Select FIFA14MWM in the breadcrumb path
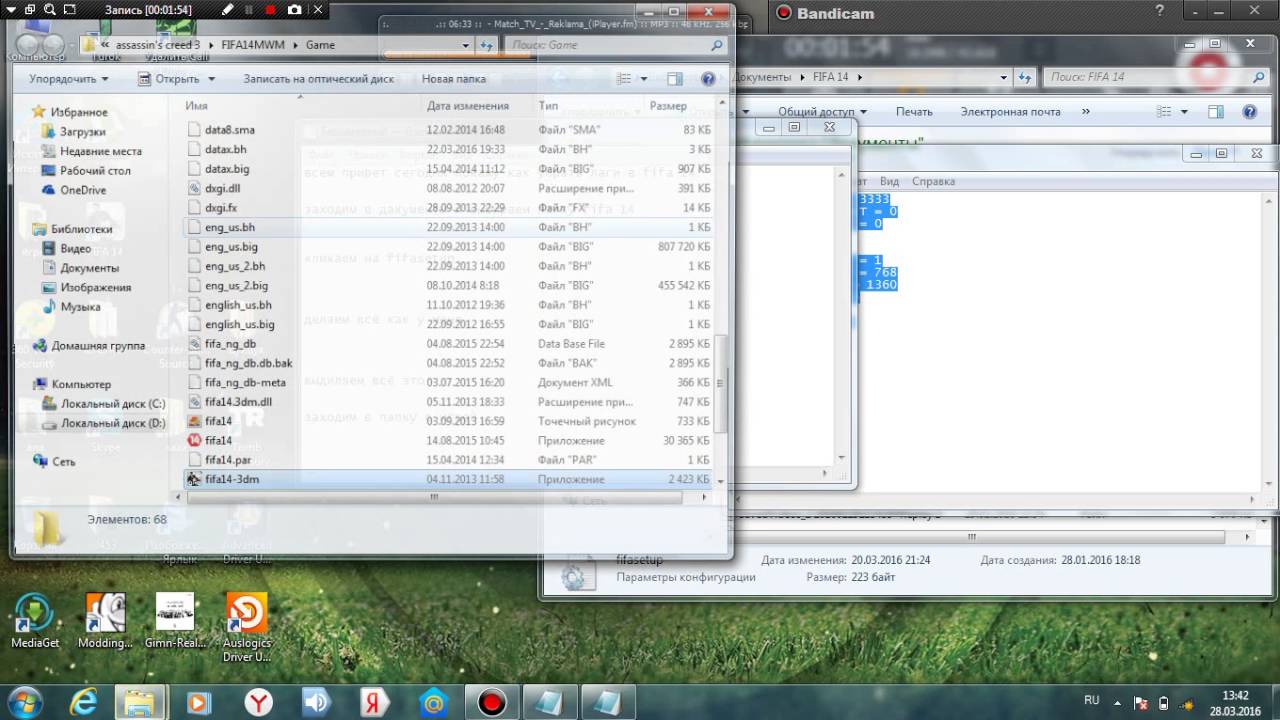Screen dimensions: 1280x720 (x=253, y=45)
